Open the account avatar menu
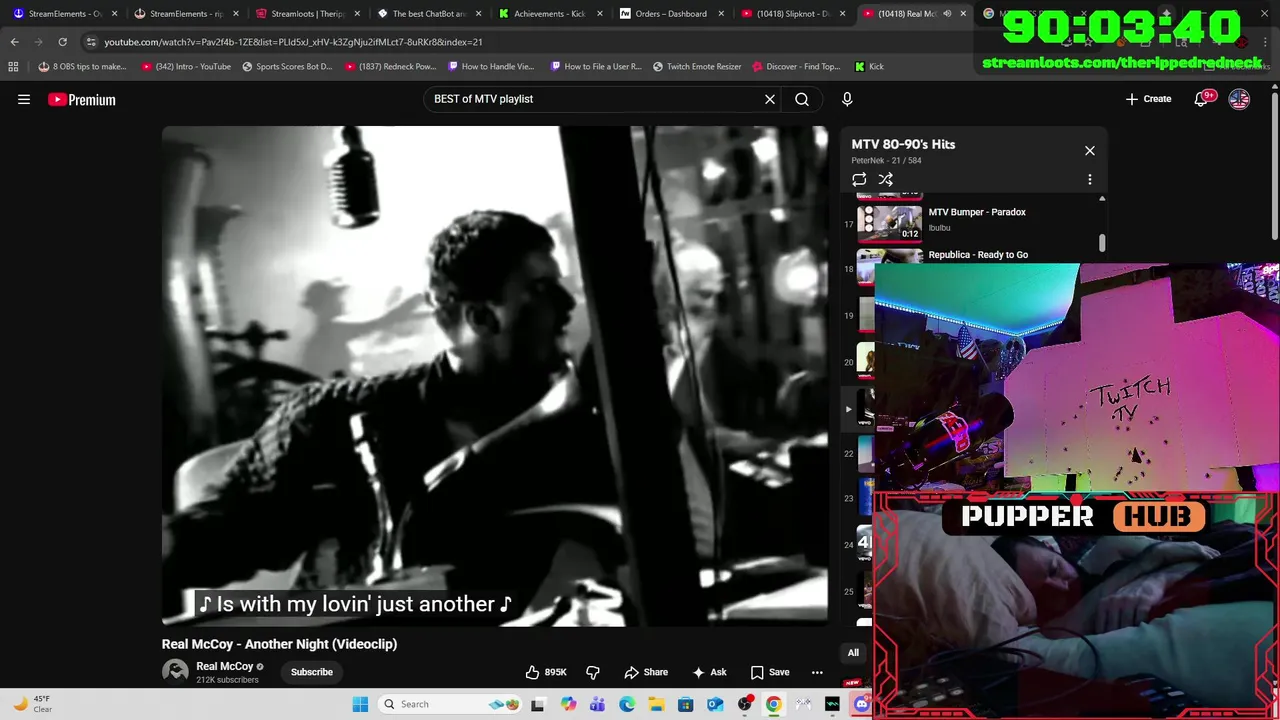Screen dimensions: 1280x720 coord(1239,99)
